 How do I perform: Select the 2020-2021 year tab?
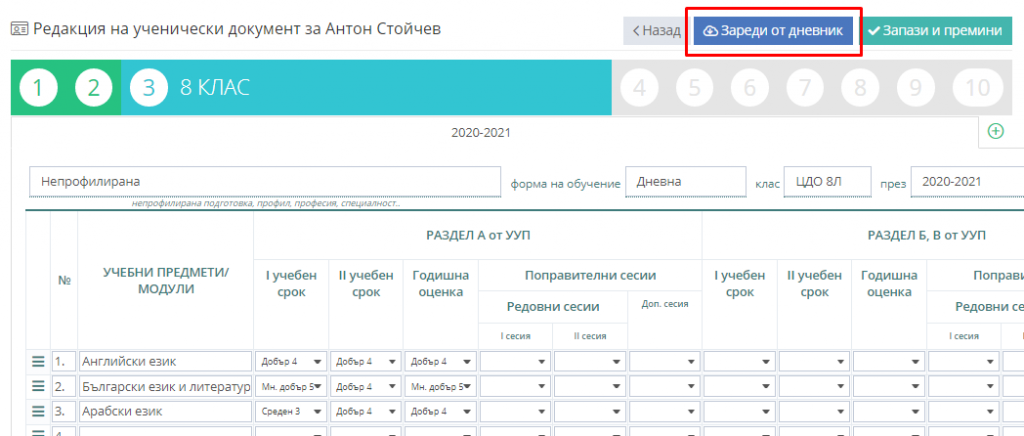point(481,132)
